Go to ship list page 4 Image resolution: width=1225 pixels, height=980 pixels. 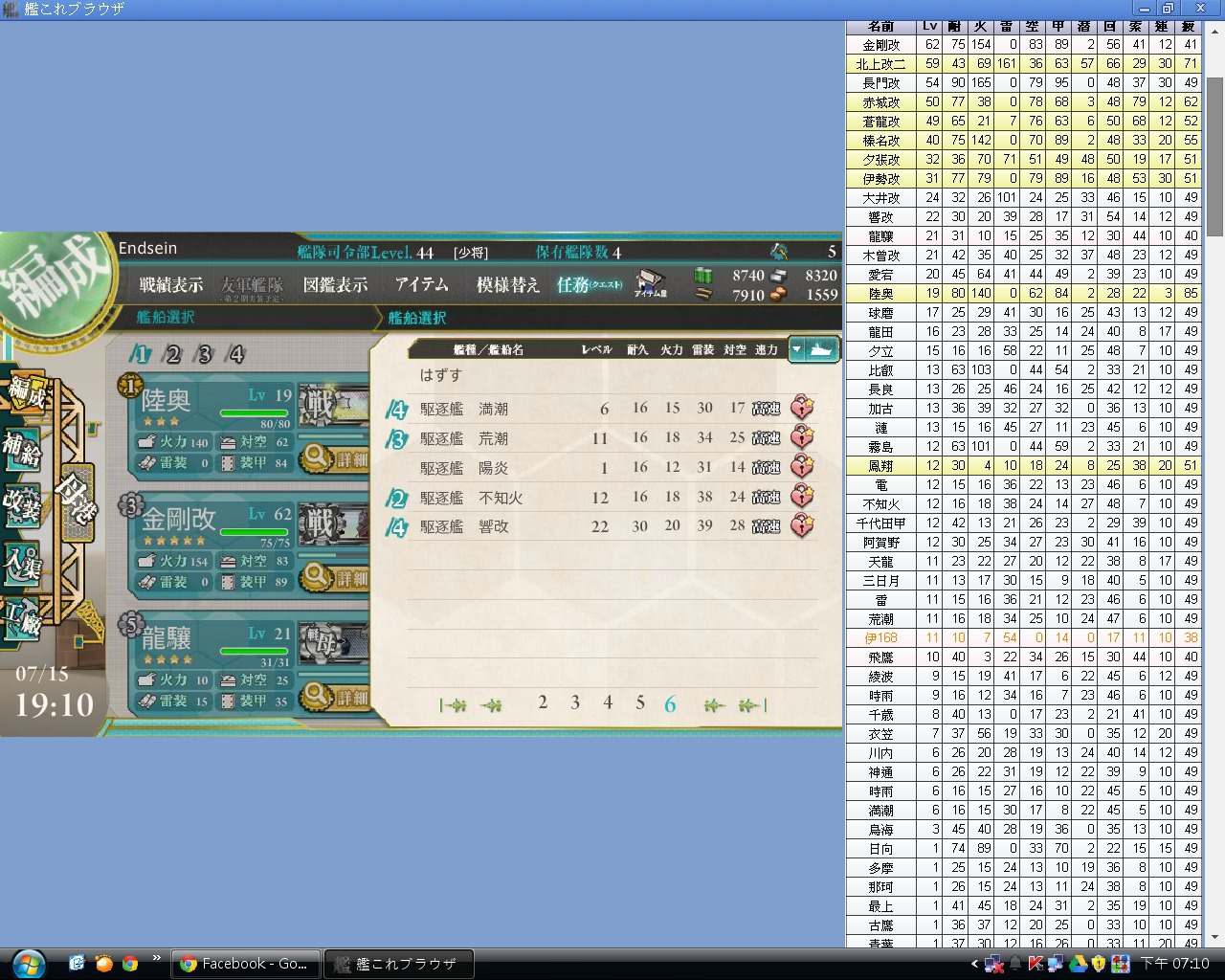[608, 703]
